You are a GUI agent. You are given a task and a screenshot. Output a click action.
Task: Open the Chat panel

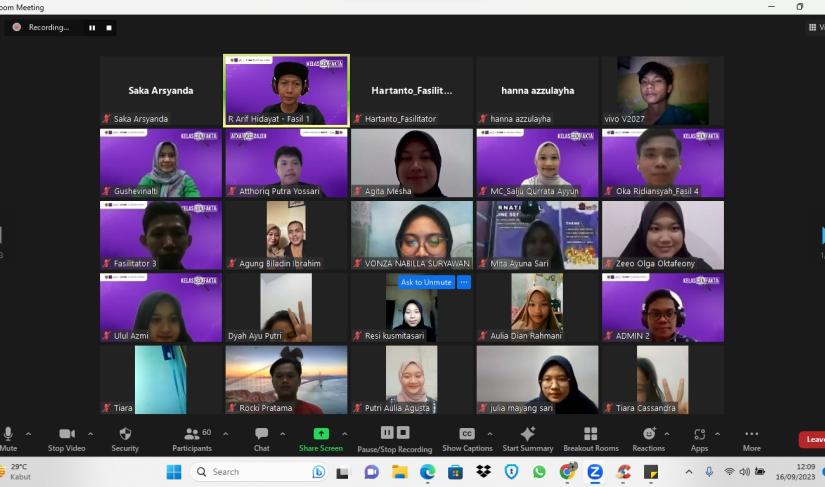261,438
